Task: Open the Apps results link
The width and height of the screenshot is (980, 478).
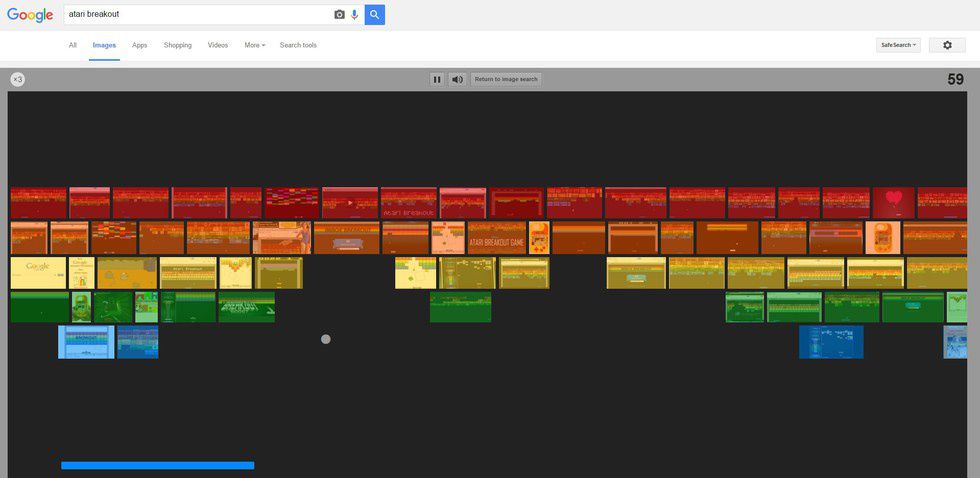Action: coord(140,45)
